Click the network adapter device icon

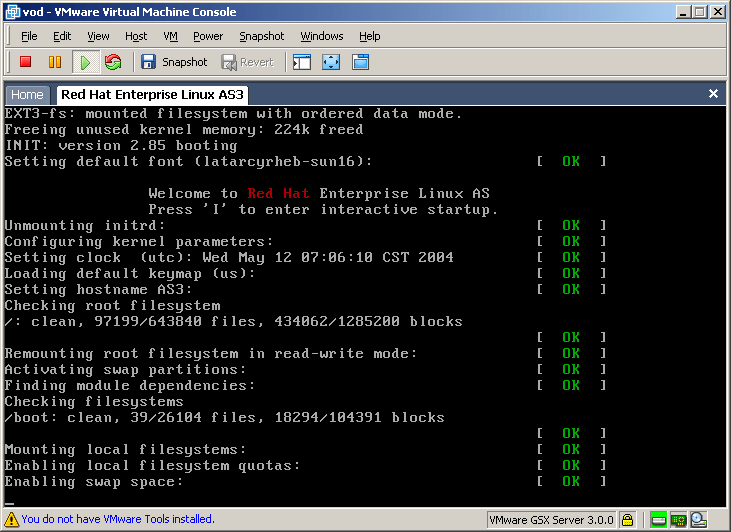678,519
